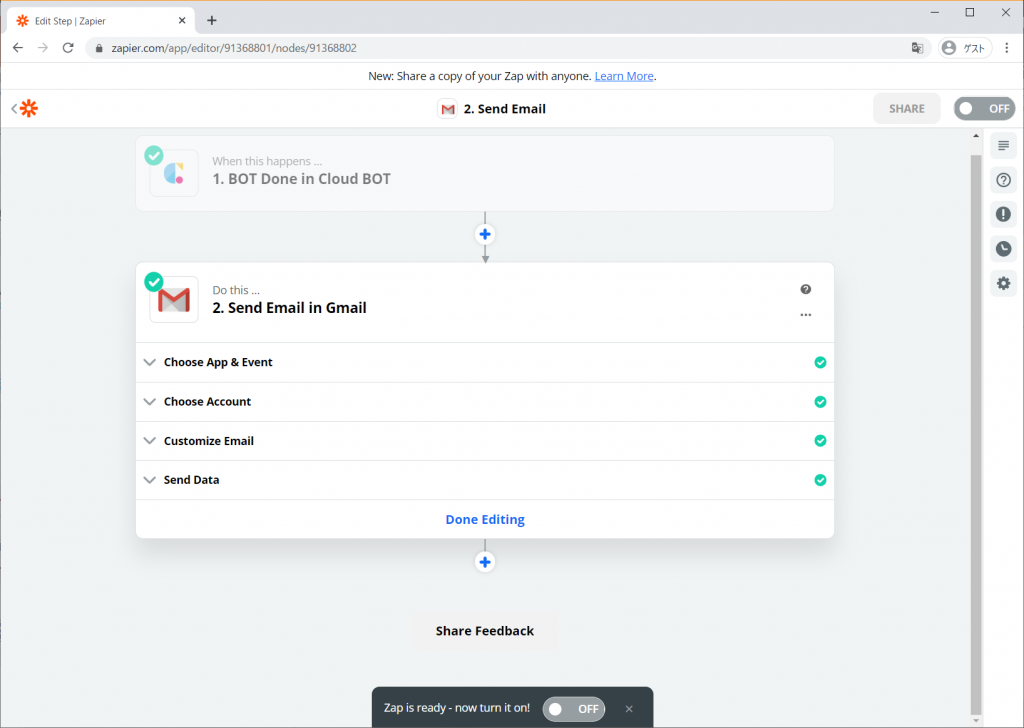Click green checkmark on Send Data row
1024x728 pixels.
(x=820, y=480)
